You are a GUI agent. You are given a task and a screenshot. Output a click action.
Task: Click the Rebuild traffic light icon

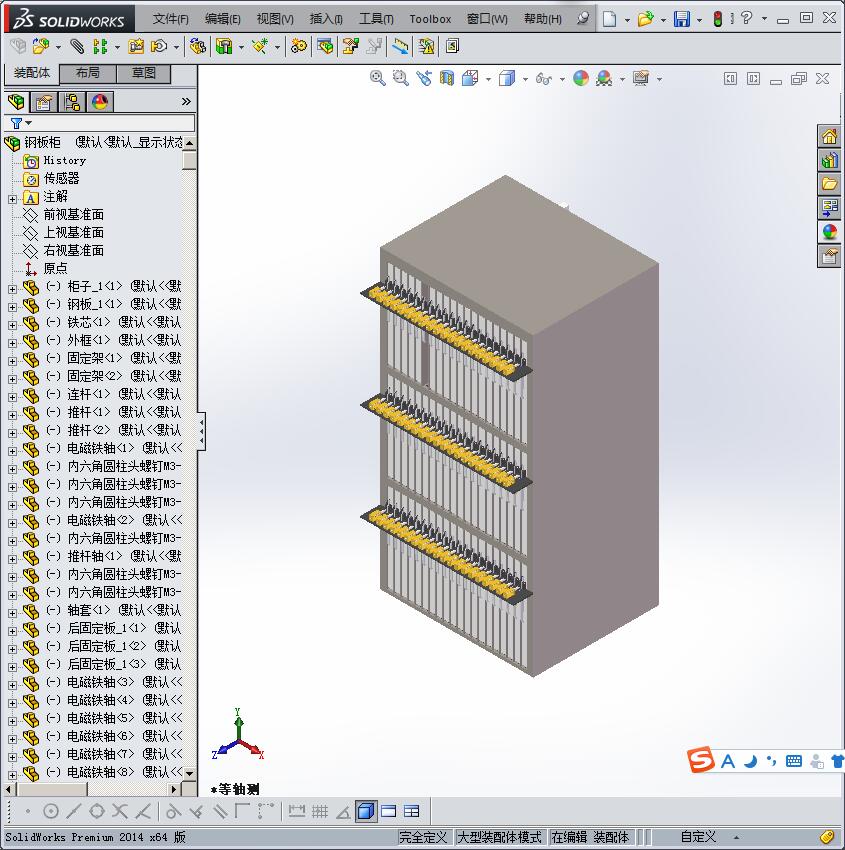click(x=718, y=19)
